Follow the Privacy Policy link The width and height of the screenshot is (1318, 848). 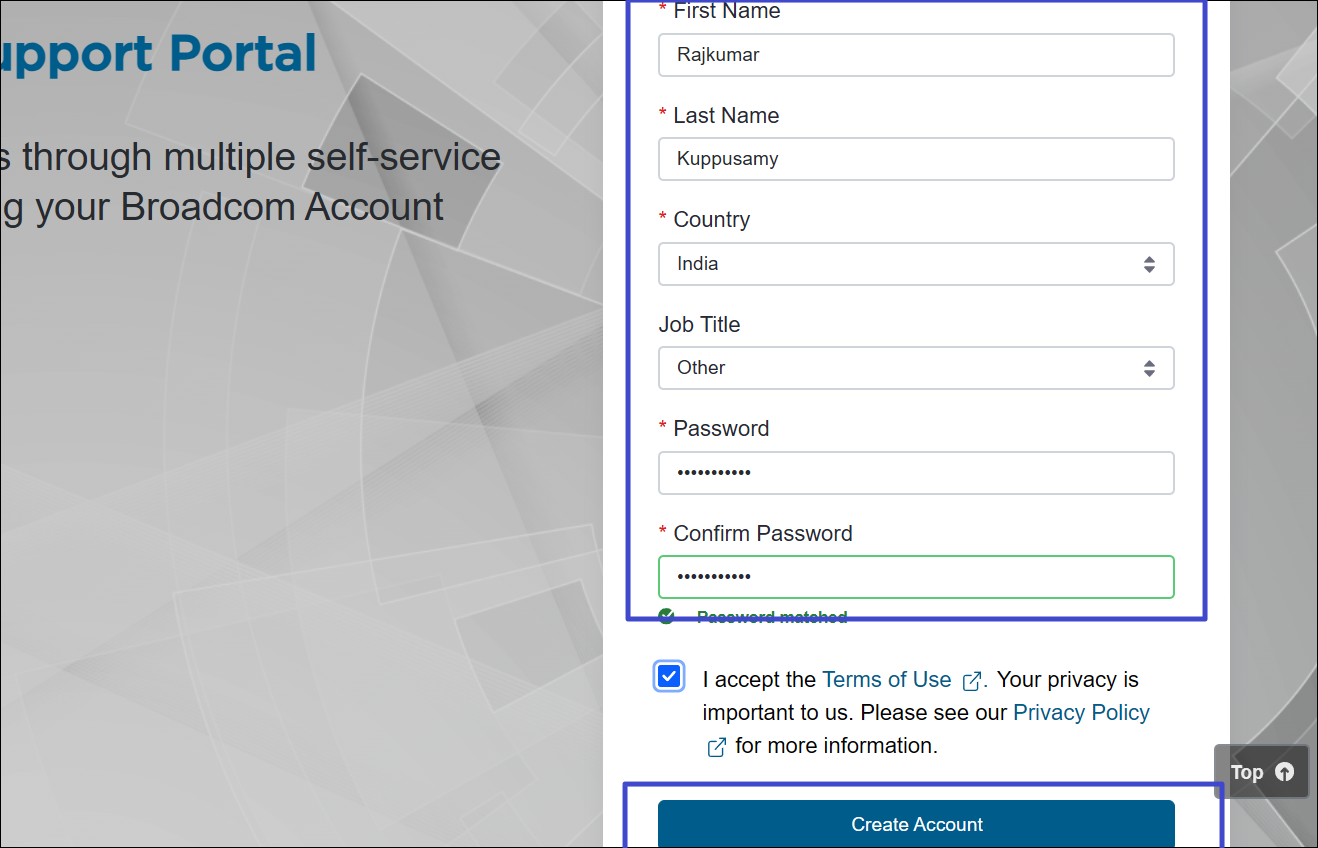pyautogui.click(x=1081, y=713)
